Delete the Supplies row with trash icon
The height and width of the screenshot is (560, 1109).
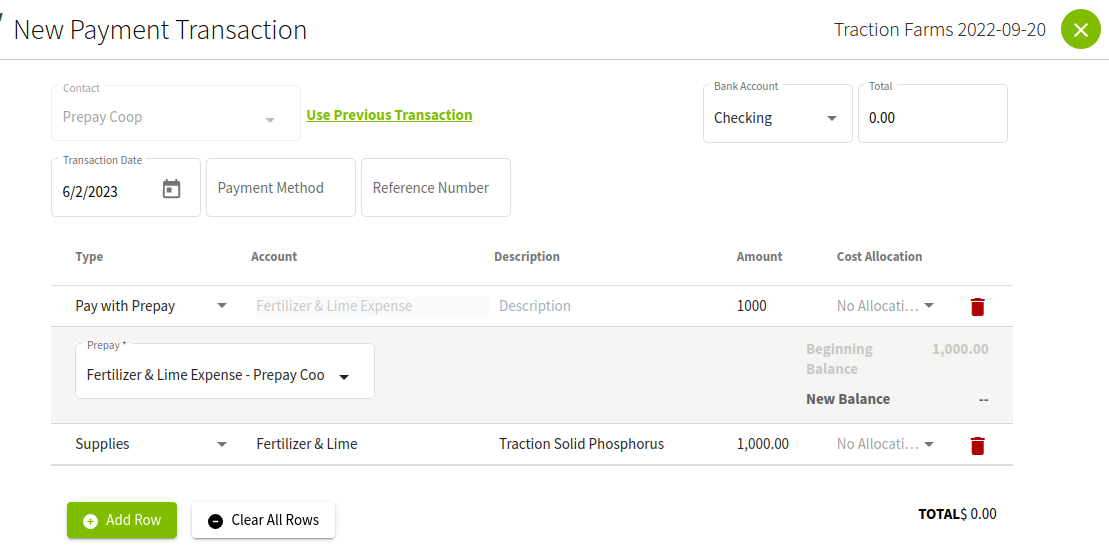[977, 445]
